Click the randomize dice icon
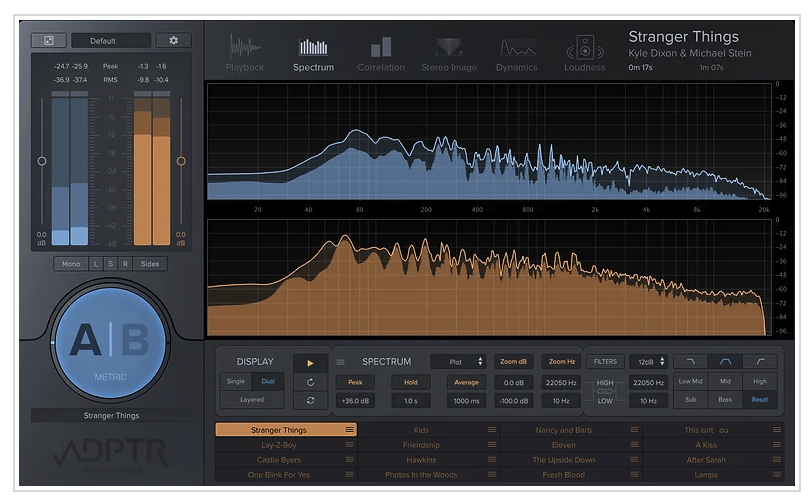Screen dimensions: 810x500 click(x=49, y=40)
